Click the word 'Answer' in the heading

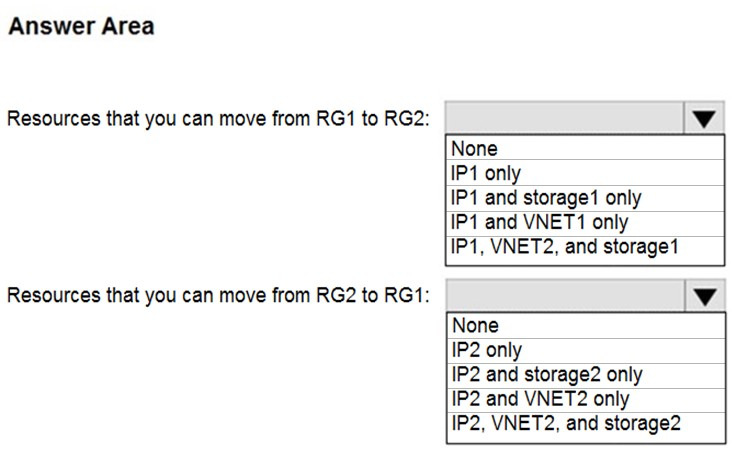pos(47,27)
